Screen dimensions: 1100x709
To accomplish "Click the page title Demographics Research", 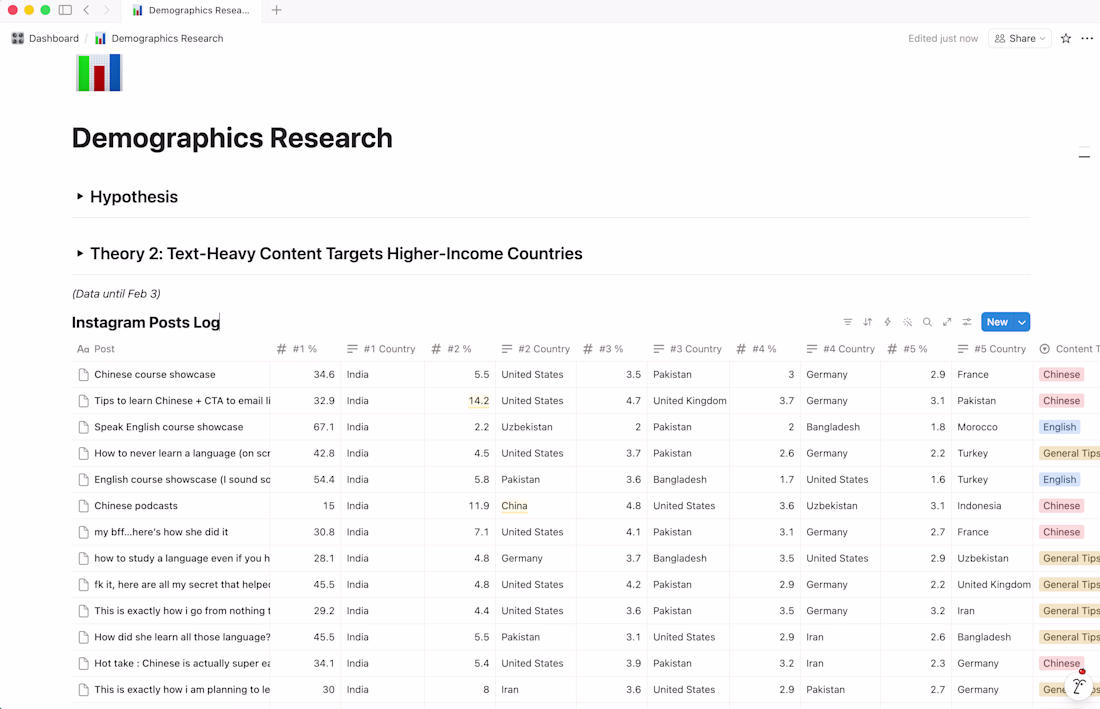I will pos(232,138).
